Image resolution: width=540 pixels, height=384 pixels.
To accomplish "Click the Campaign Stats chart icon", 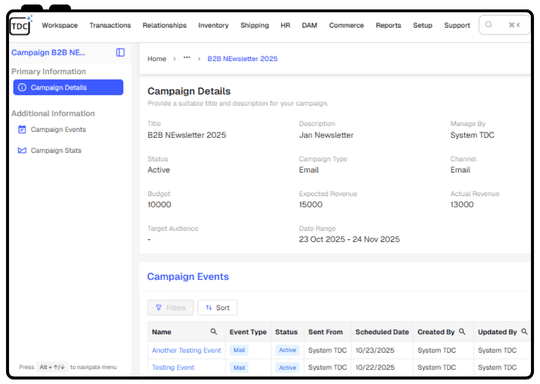I will click(22, 151).
